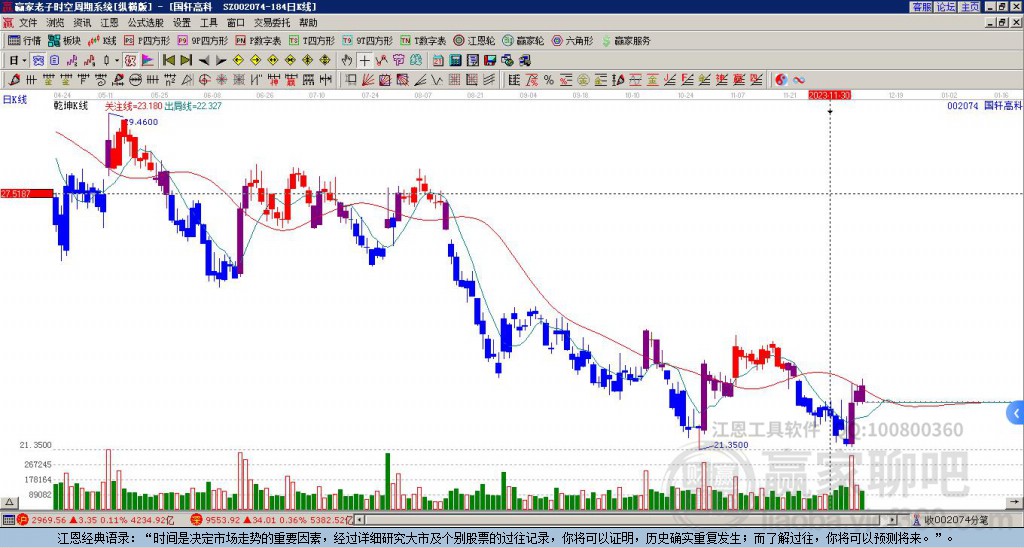Image resolution: width=1024 pixels, height=548 pixels.
Task: Click the black right arrow icon
Action: (221, 61)
